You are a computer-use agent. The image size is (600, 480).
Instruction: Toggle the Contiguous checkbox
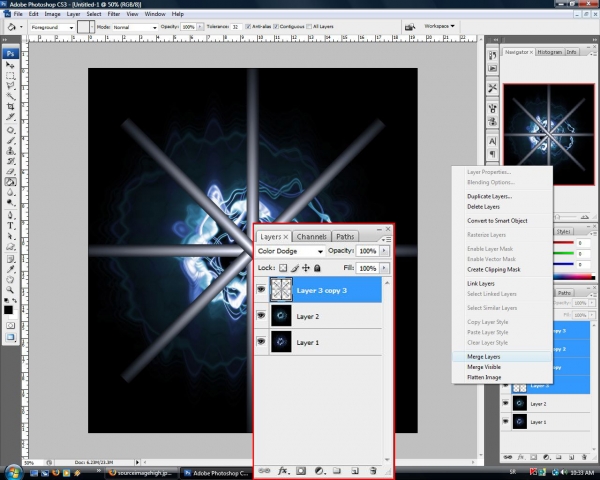[276, 27]
